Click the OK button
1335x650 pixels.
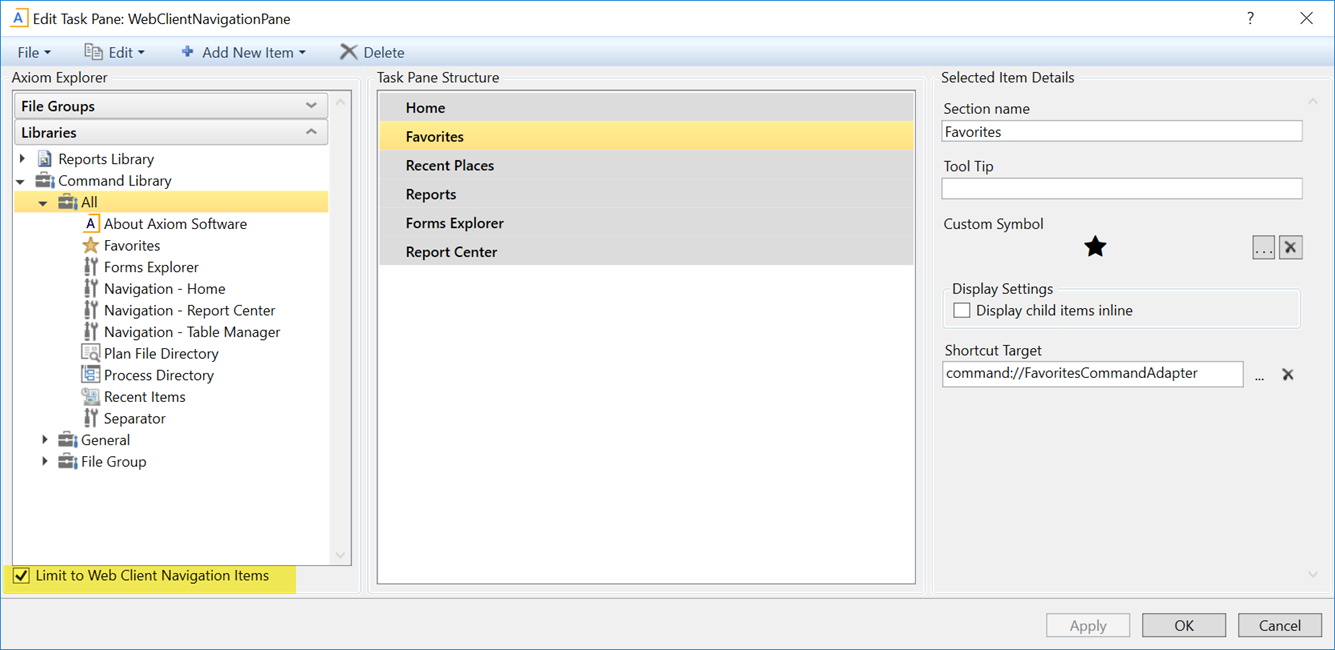click(x=1184, y=625)
